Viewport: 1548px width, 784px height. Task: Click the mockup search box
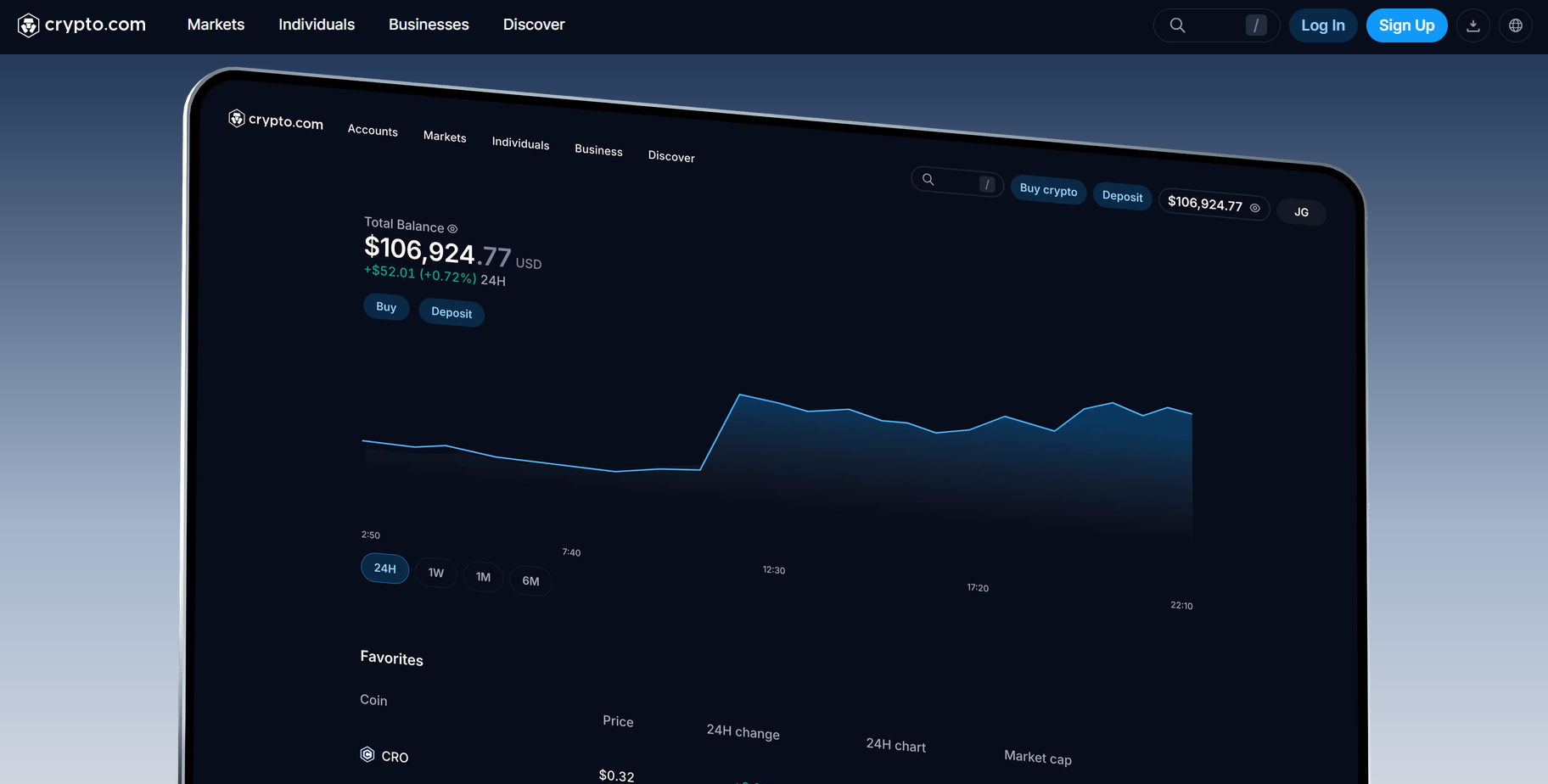[x=957, y=182]
